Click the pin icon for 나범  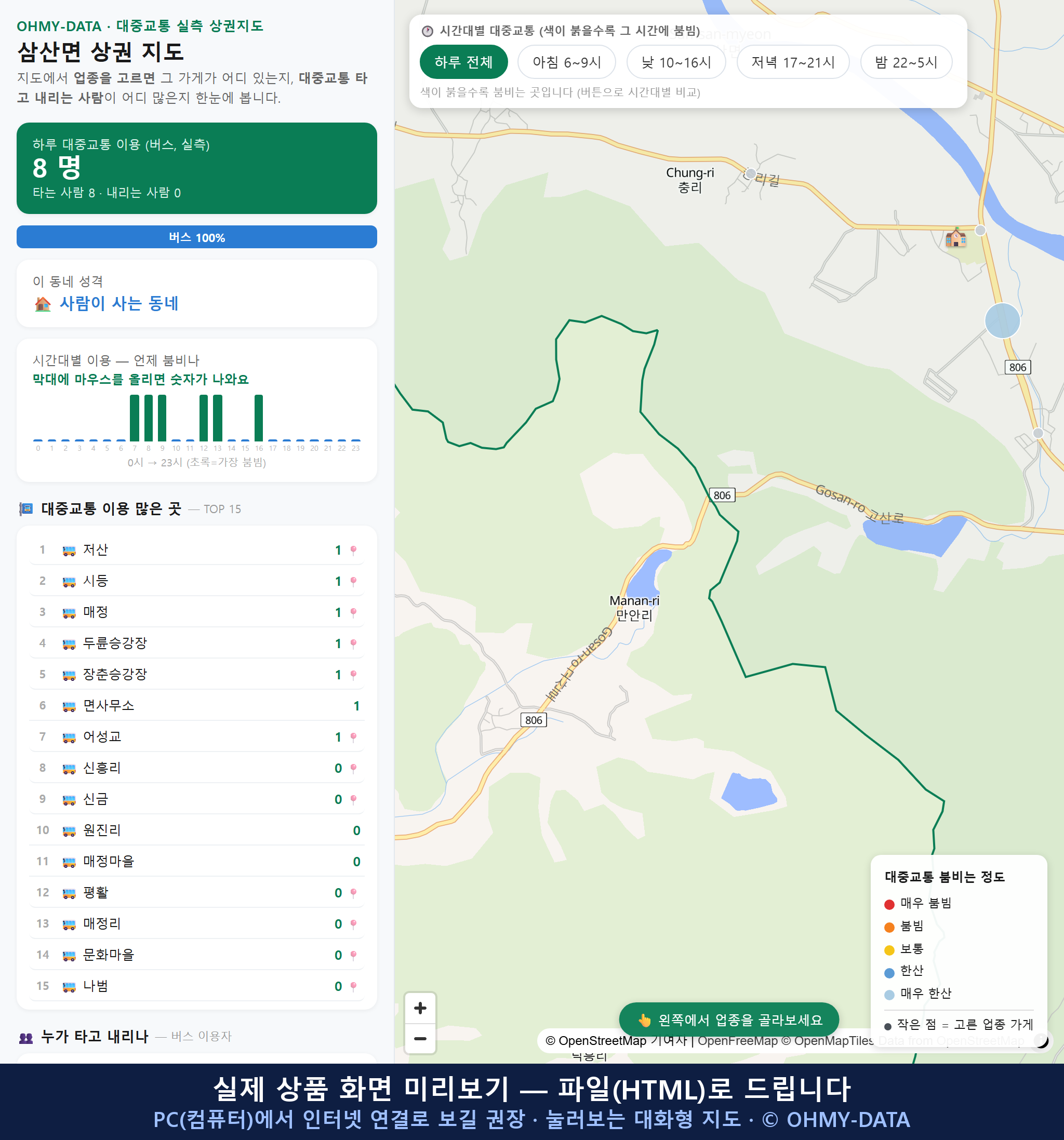point(353,986)
